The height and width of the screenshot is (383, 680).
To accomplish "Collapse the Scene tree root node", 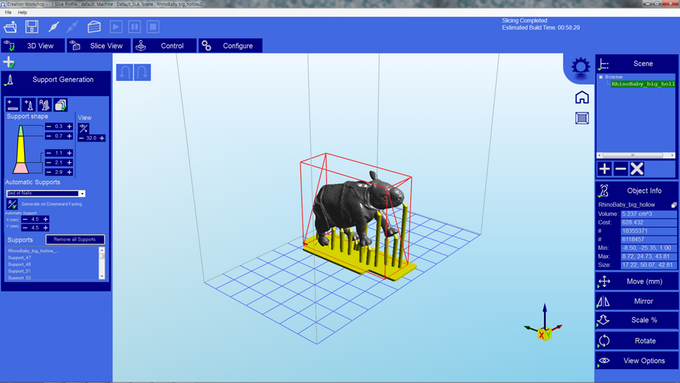I will click(601, 77).
